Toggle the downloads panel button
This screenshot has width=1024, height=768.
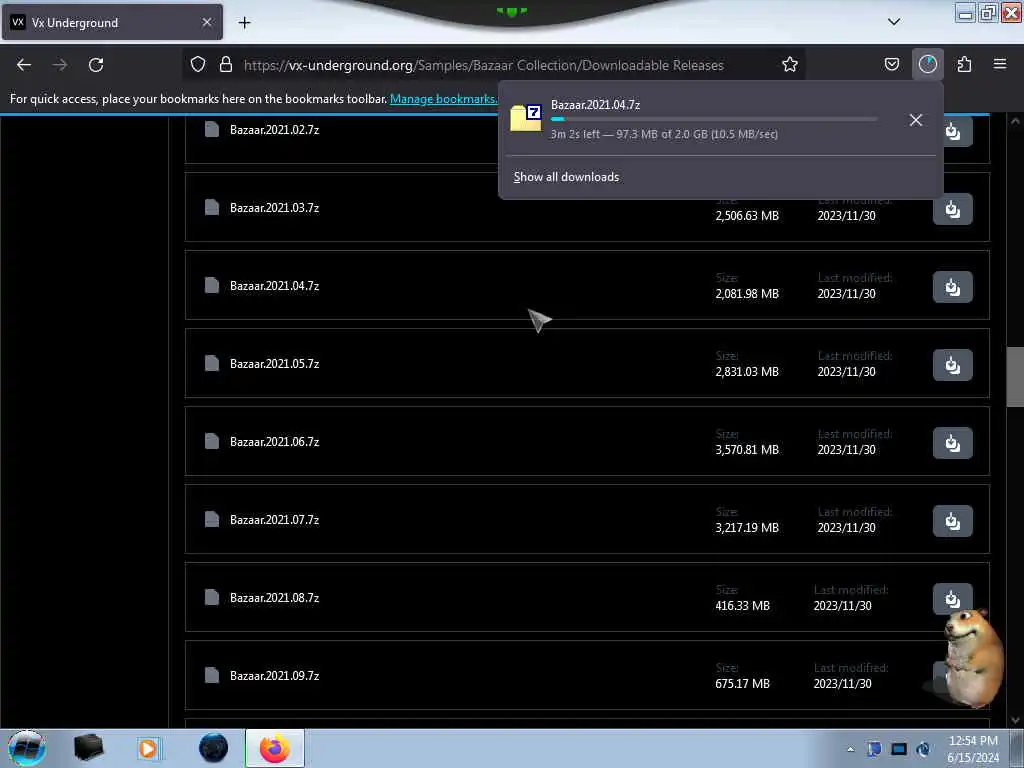[927, 65]
